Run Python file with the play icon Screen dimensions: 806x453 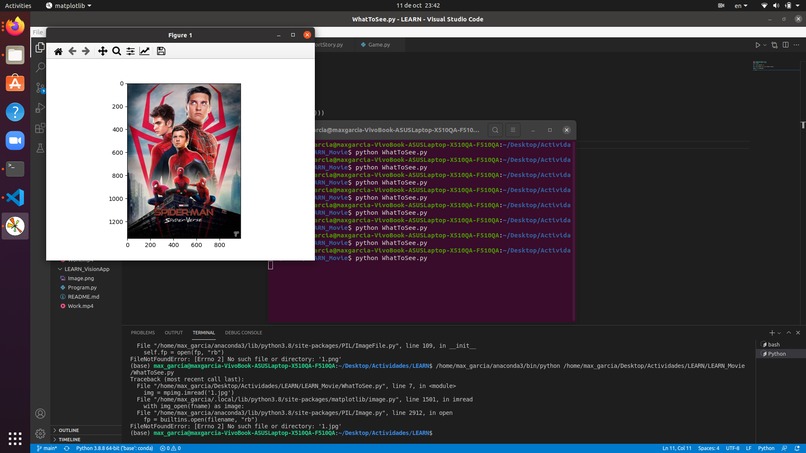pos(757,45)
